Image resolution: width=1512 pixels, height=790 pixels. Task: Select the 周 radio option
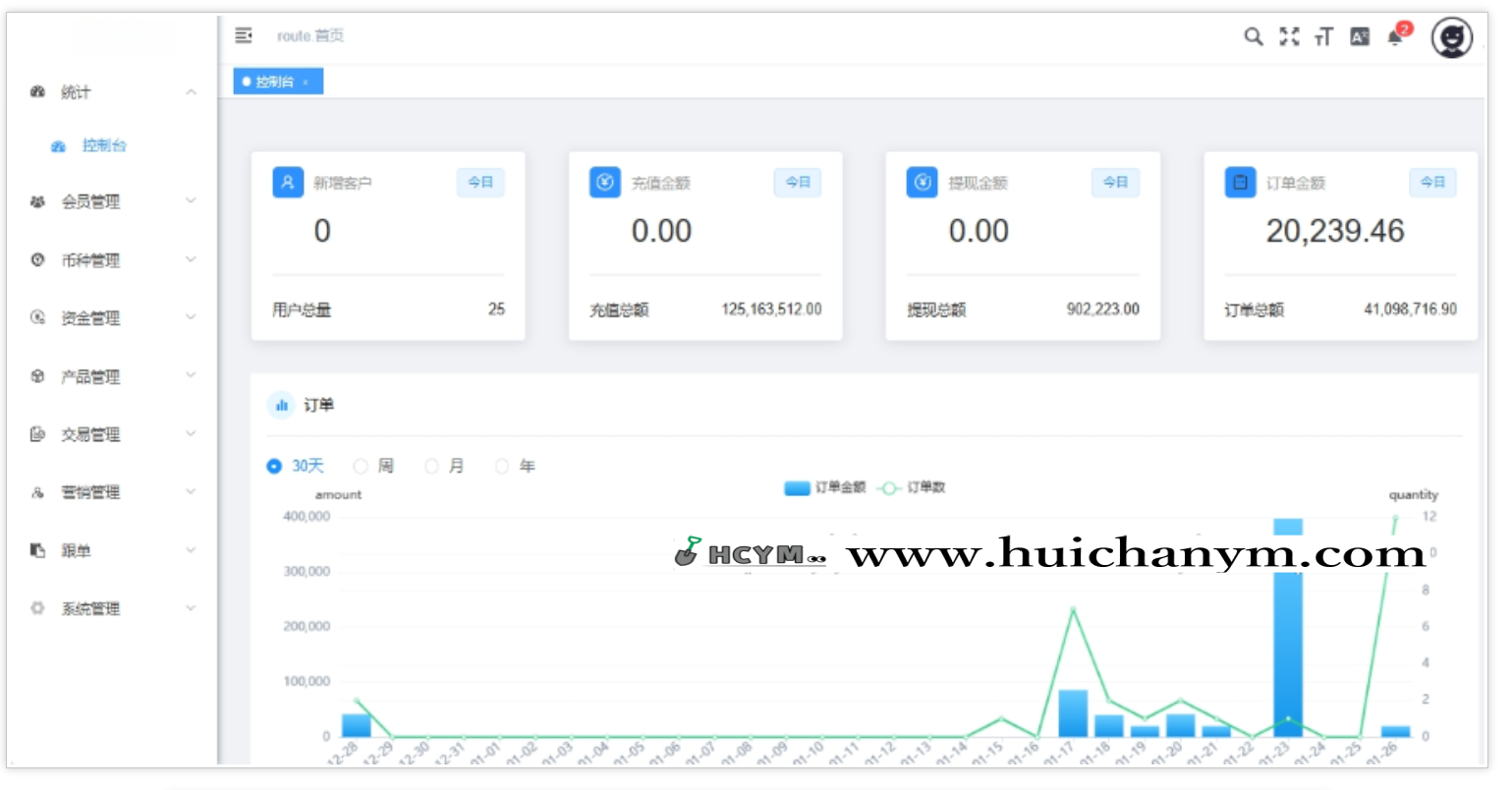click(361, 466)
